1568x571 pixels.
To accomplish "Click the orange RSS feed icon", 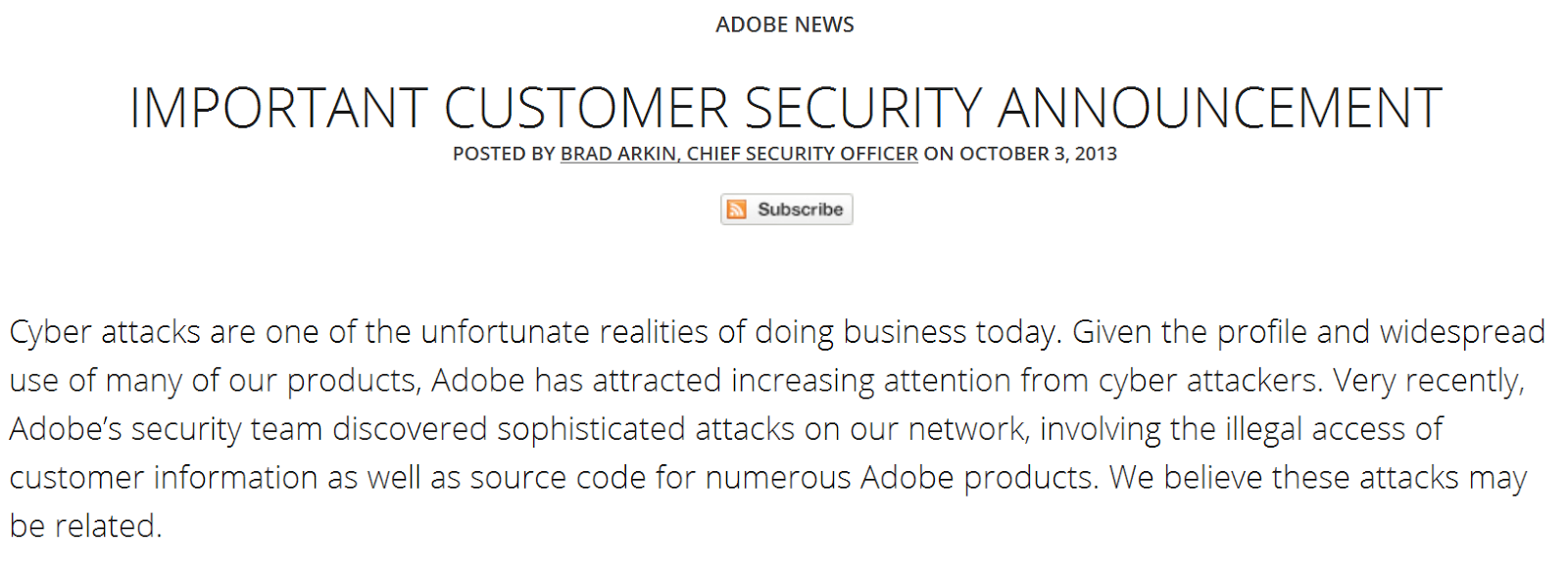I will pos(737,210).
